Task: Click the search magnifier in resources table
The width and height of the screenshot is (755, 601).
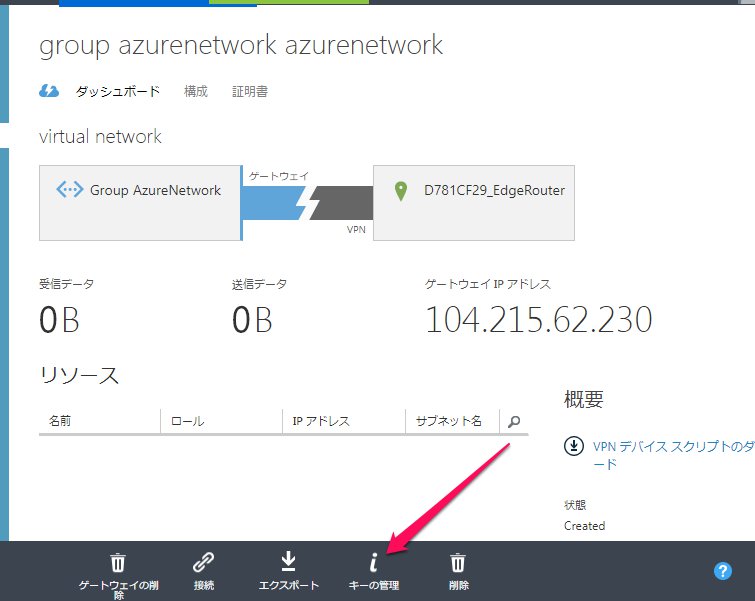Action: pyautogui.click(x=514, y=422)
